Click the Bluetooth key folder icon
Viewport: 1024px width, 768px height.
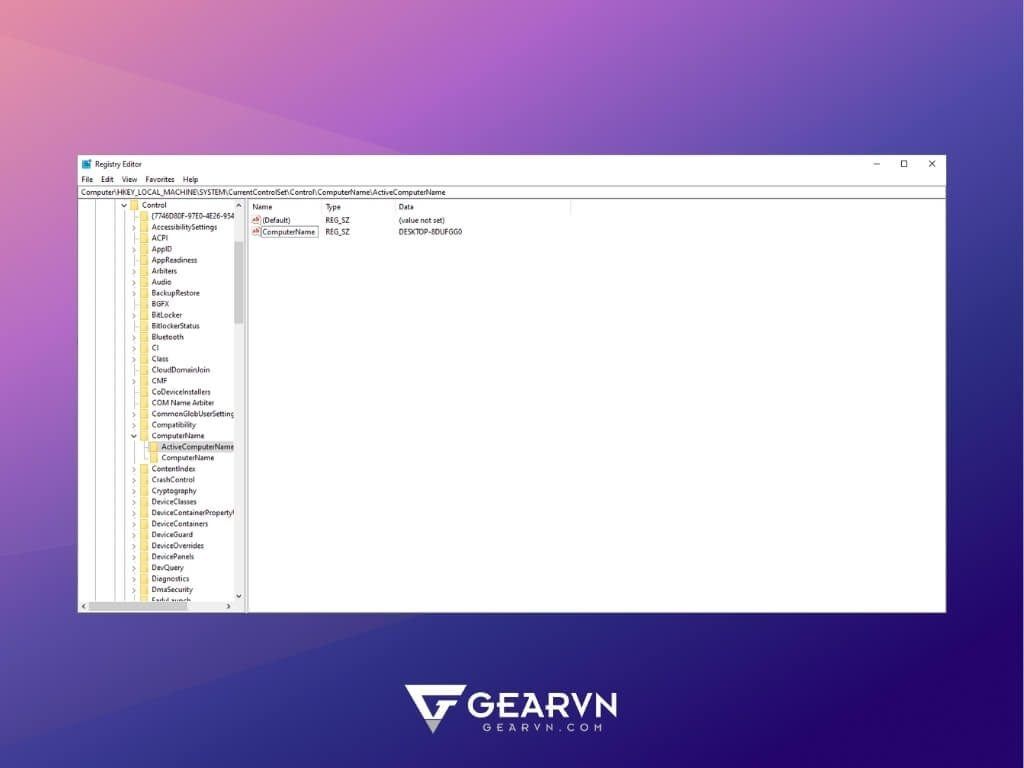(x=146, y=336)
